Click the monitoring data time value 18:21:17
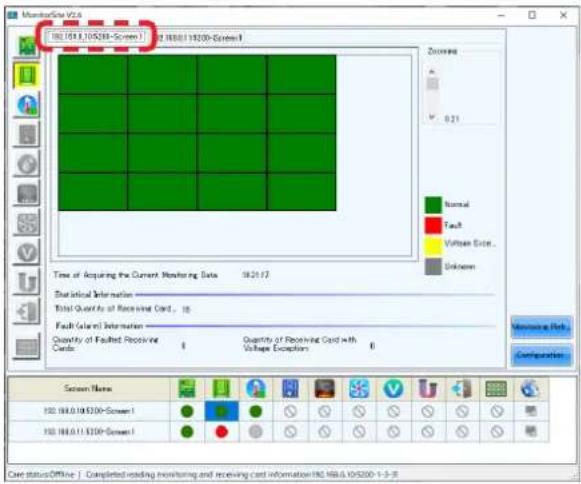This screenshot has height=484, width=581. (255, 275)
